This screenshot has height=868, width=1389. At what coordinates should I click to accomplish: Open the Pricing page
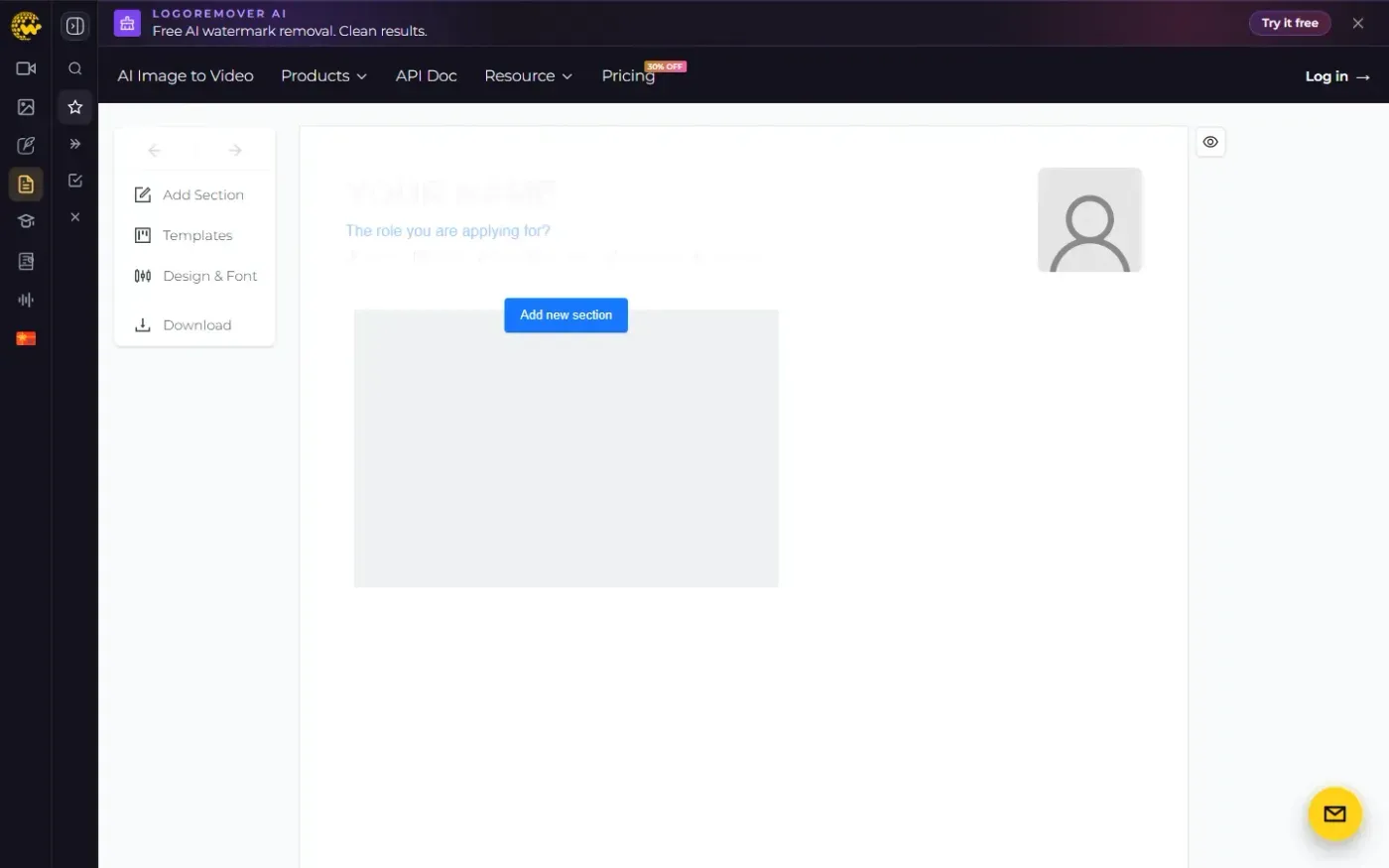(x=628, y=75)
